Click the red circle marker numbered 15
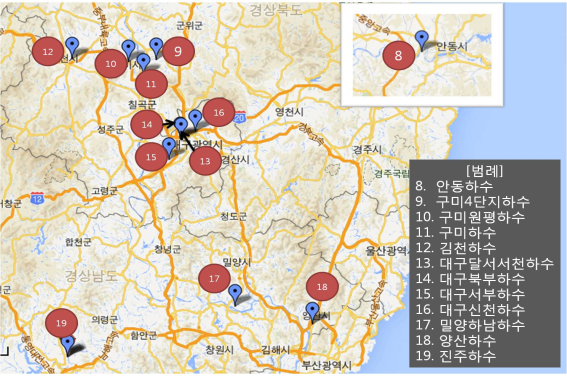567x378 pixels. click(151, 157)
